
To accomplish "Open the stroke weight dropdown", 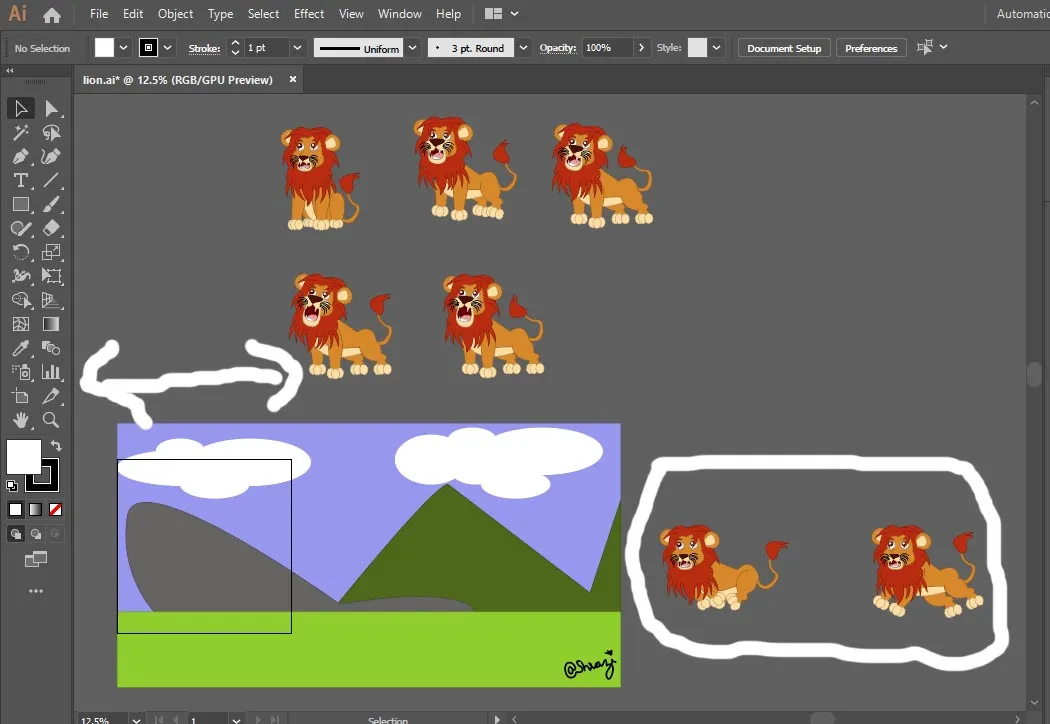I will click(x=297, y=48).
